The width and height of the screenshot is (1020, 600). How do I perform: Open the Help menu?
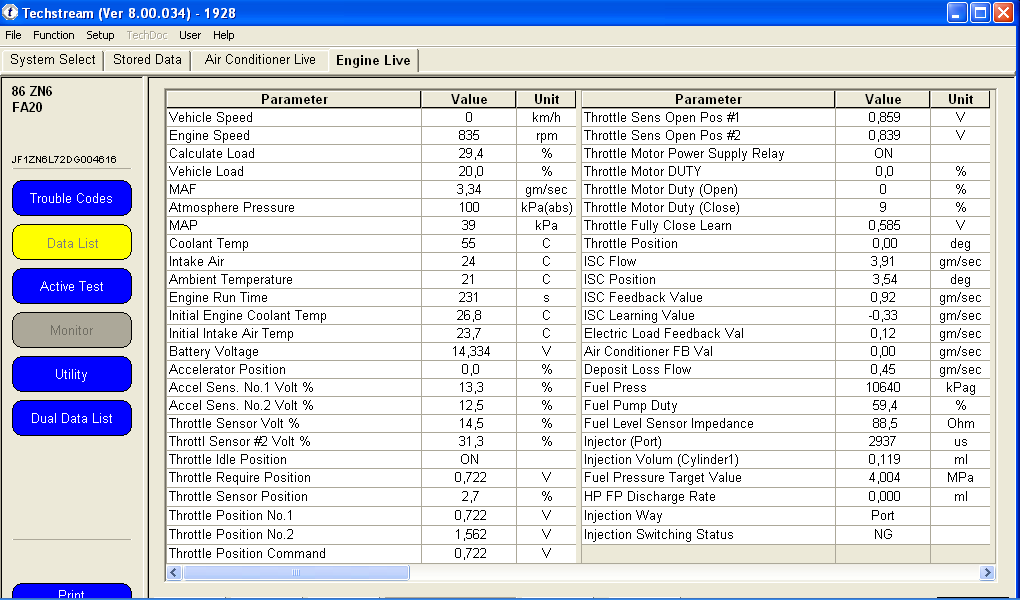[224, 35]
